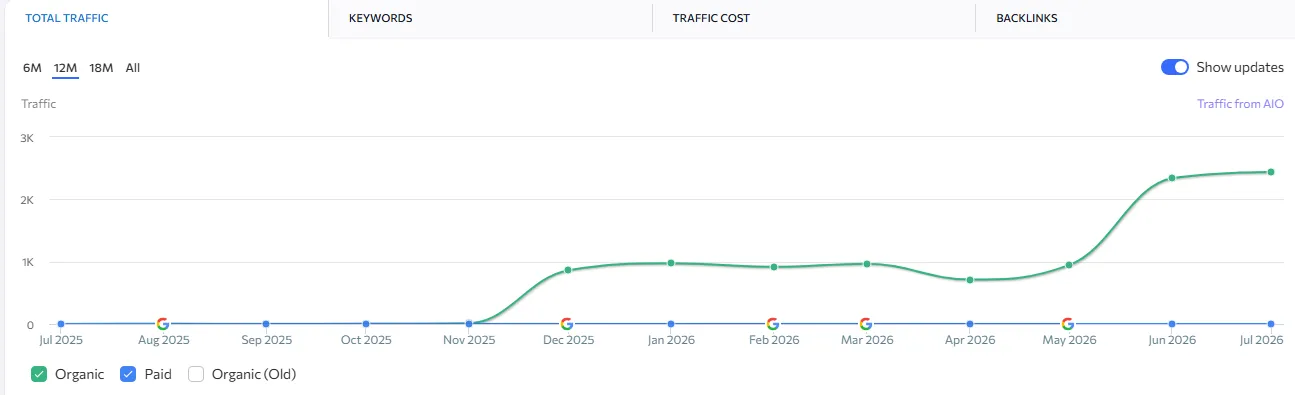This screenshot has height=395, width=1295.
Task: Click the organic data point at May 2026
Action: [x=1069, y=265]
